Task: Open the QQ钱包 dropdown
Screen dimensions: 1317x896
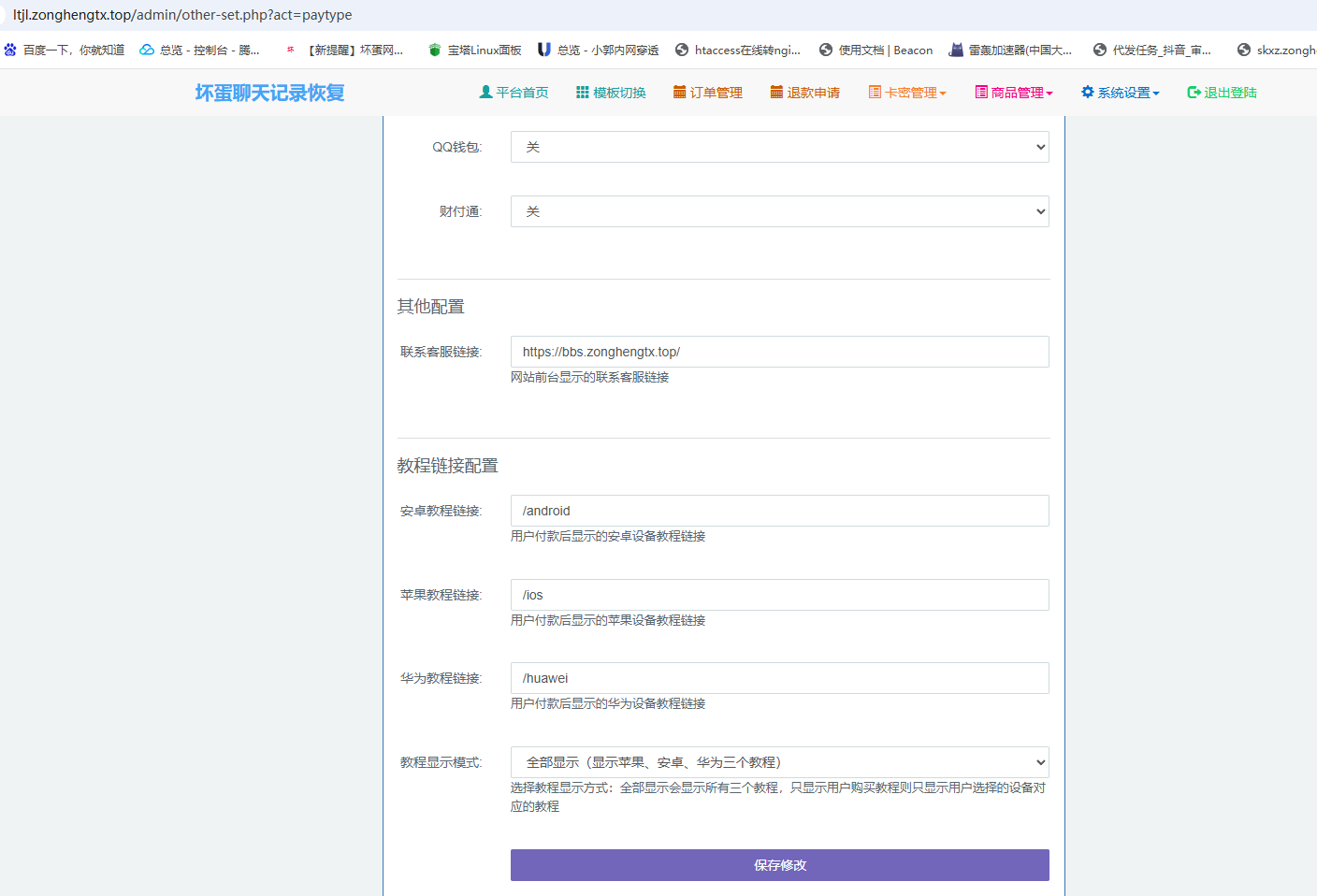Action: [x=779, y=147]
